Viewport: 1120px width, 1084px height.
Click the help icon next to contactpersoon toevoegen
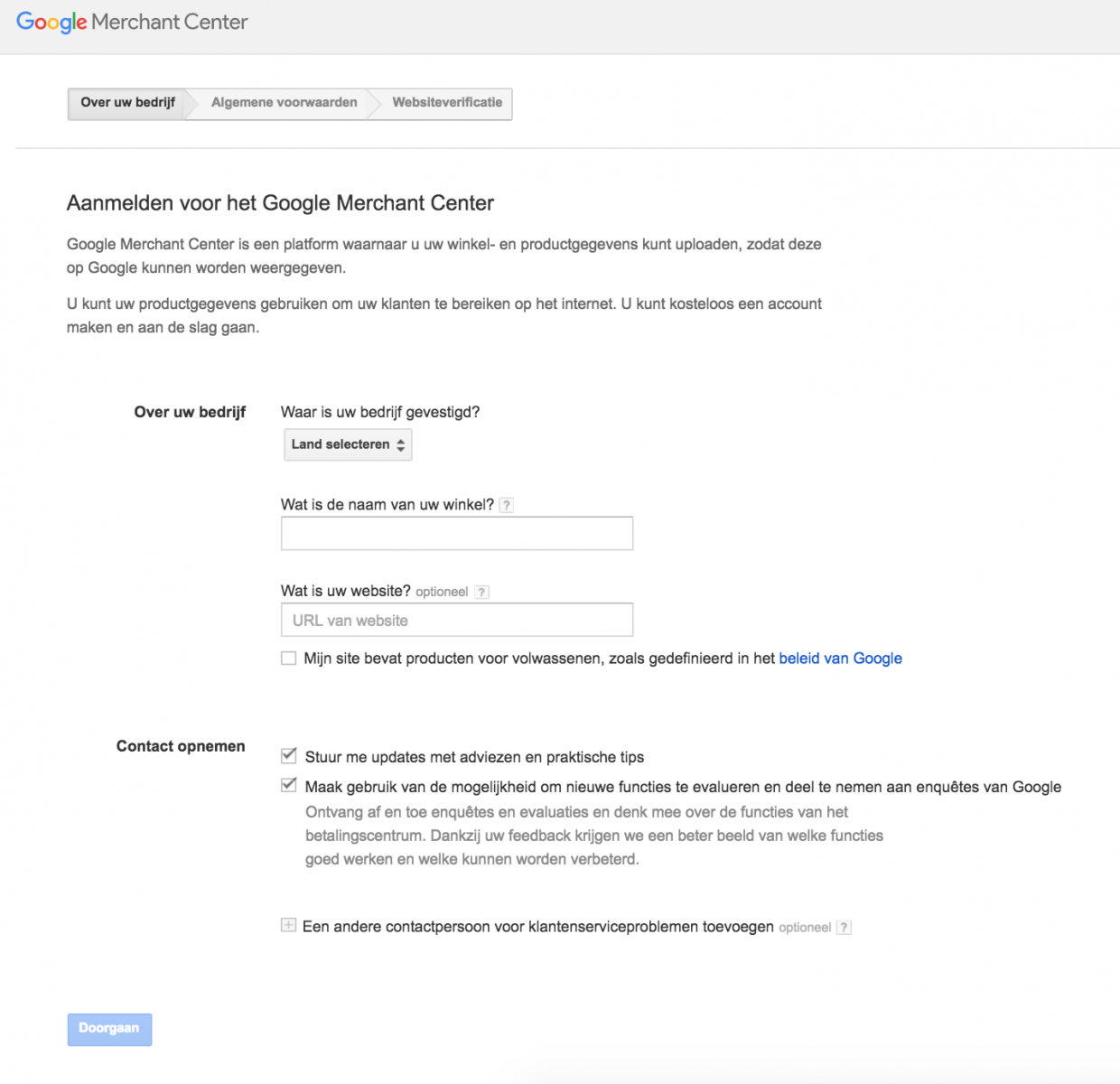(x=843, y=927)
